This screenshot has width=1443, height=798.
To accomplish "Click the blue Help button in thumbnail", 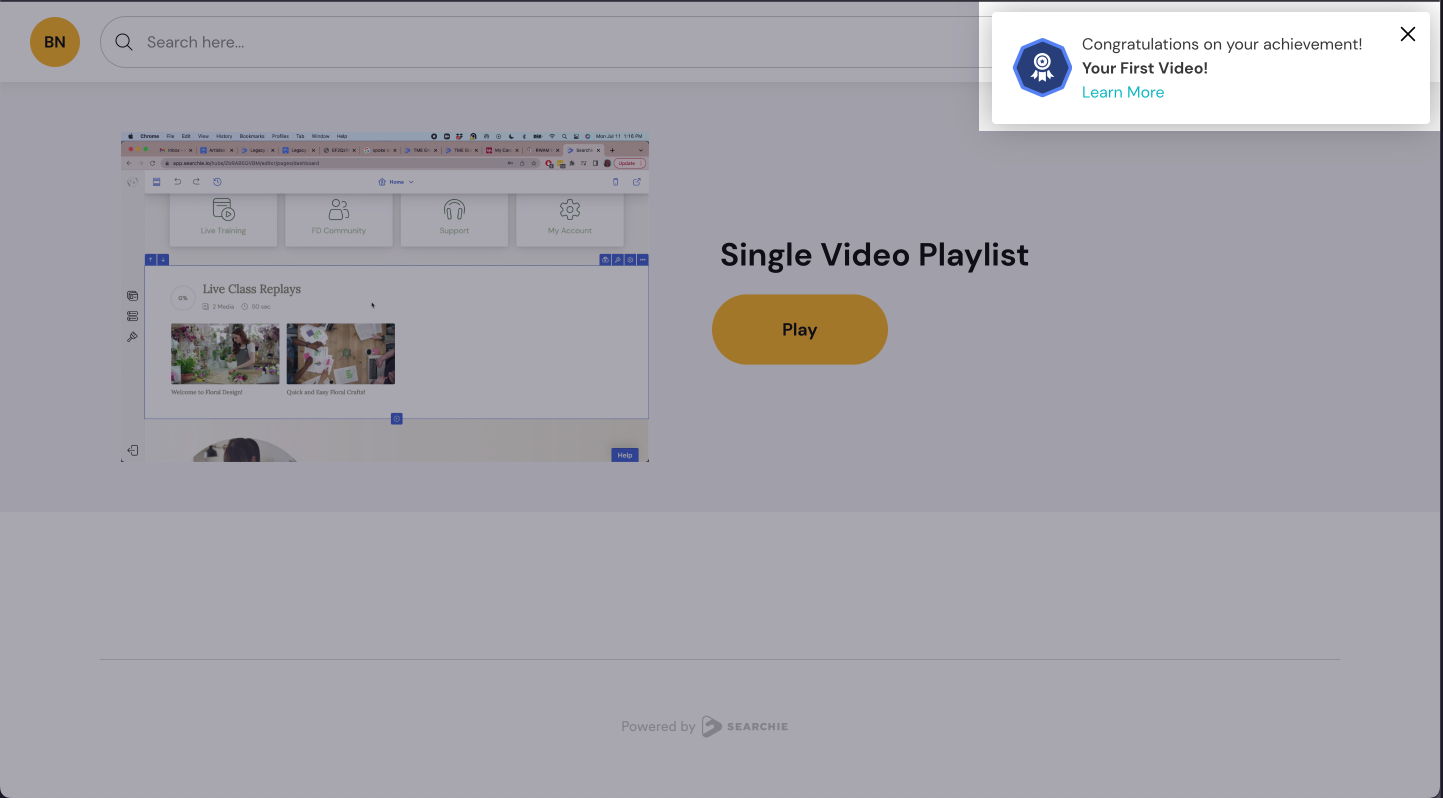I will pos(625,455).
